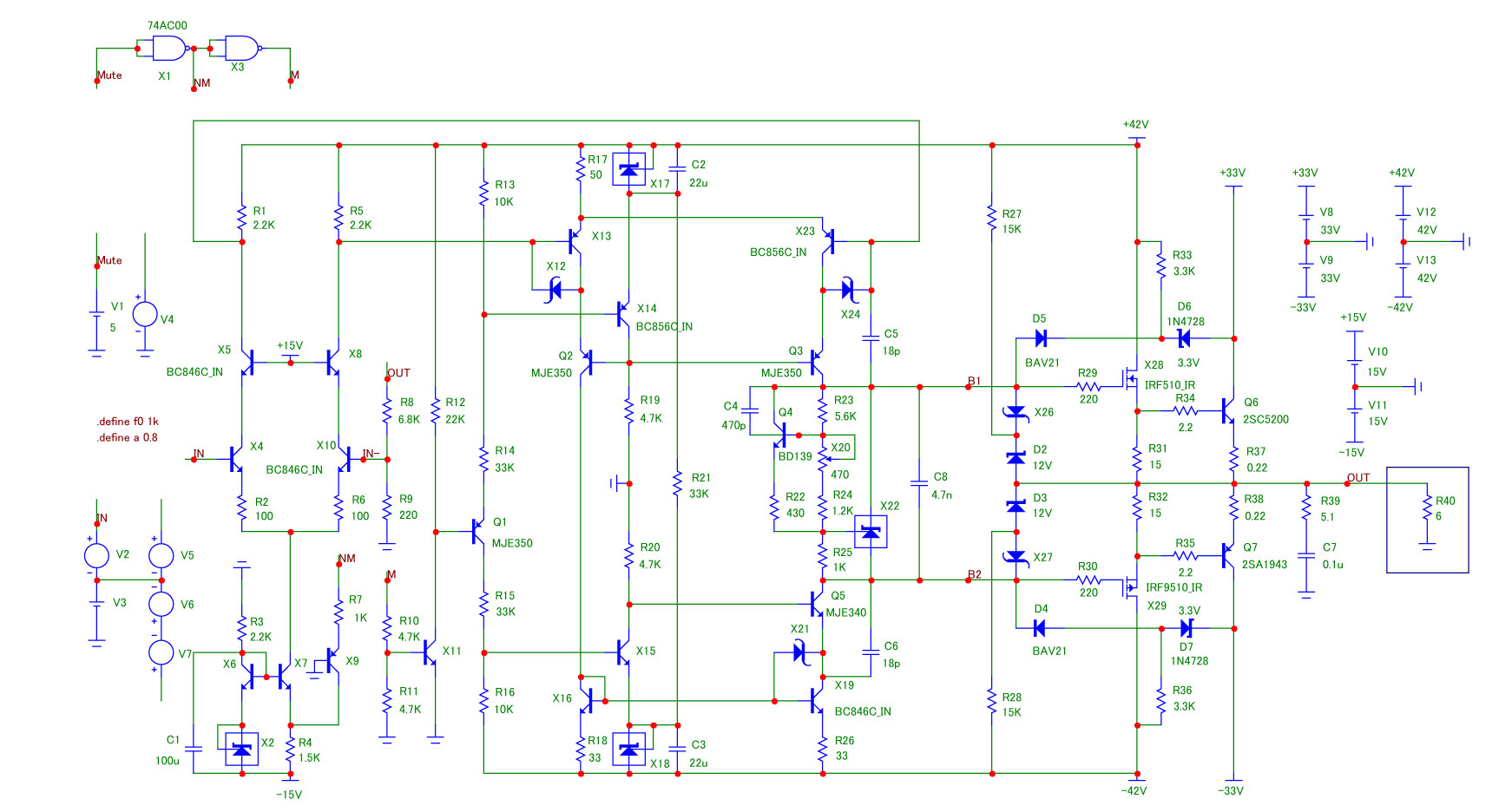Click the X28 IRF510 MOSFET symbol
The height and width of the screenshot is (812, 1492).
pyautogui.click(x=1131, y=378)
